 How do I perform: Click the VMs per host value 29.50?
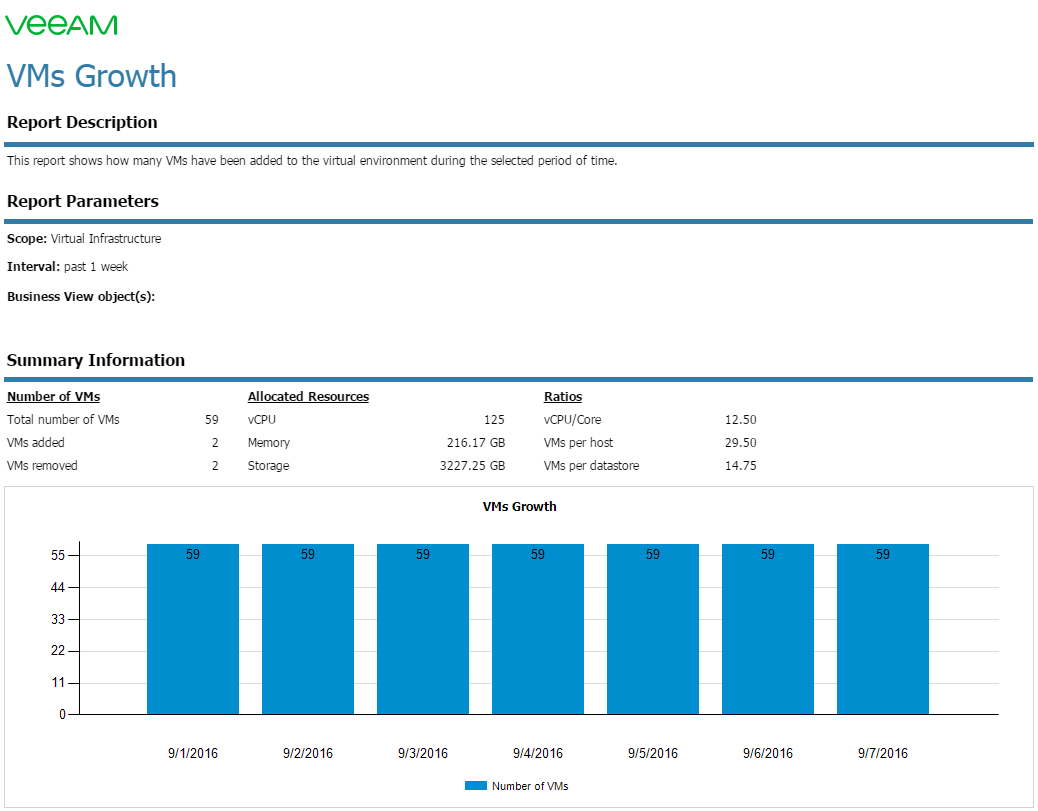click(741, 443)
